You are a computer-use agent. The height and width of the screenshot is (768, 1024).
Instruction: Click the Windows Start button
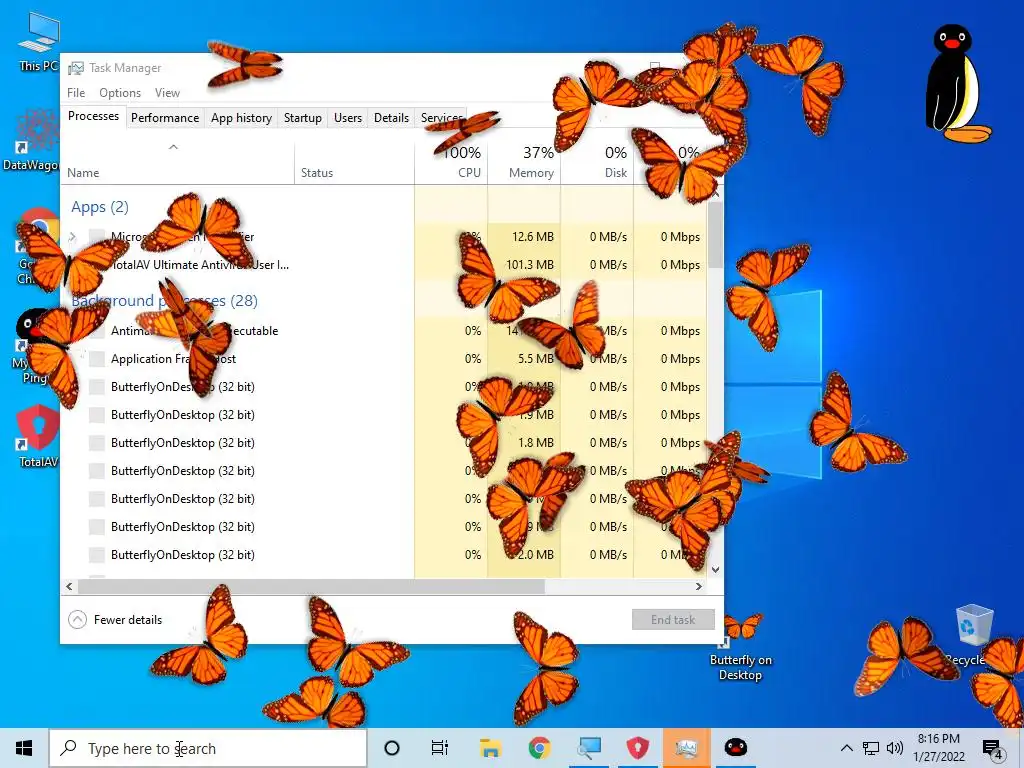pos(24,748)
